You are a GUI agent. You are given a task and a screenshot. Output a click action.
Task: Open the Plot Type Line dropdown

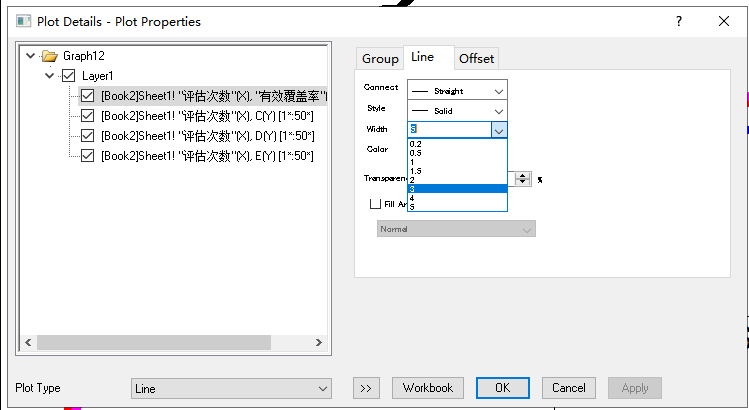(231, 388)
